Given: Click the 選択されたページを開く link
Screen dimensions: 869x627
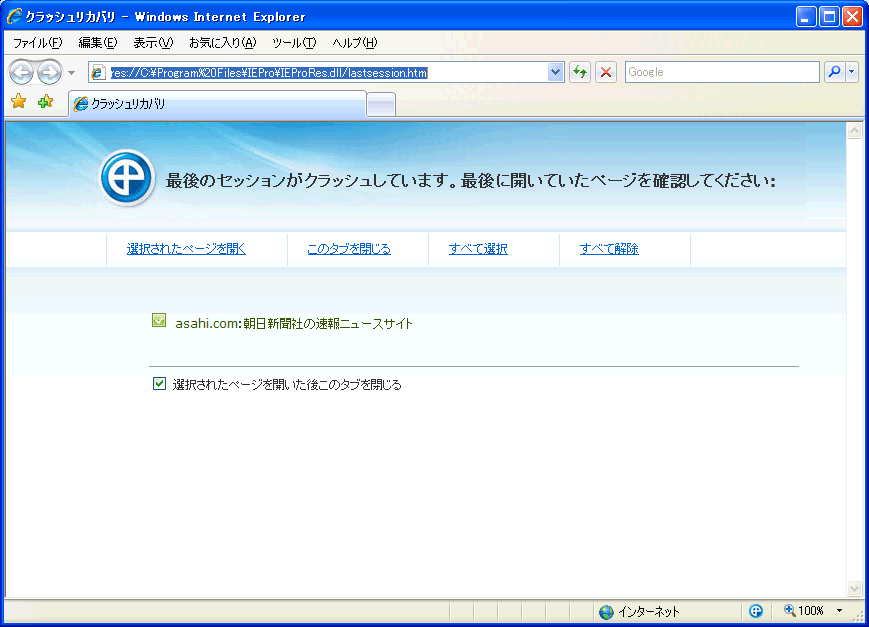Looking at the screenshot, I should [186, 249].
